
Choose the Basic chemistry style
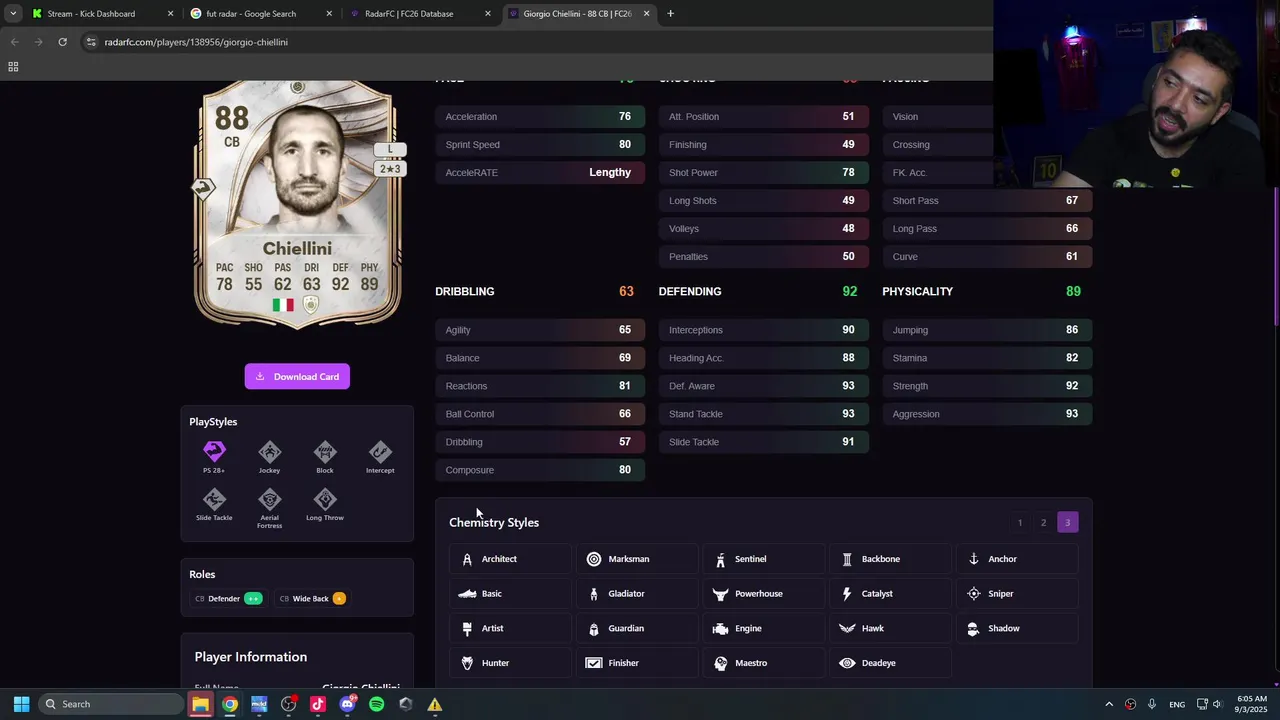tap(510, 594)
